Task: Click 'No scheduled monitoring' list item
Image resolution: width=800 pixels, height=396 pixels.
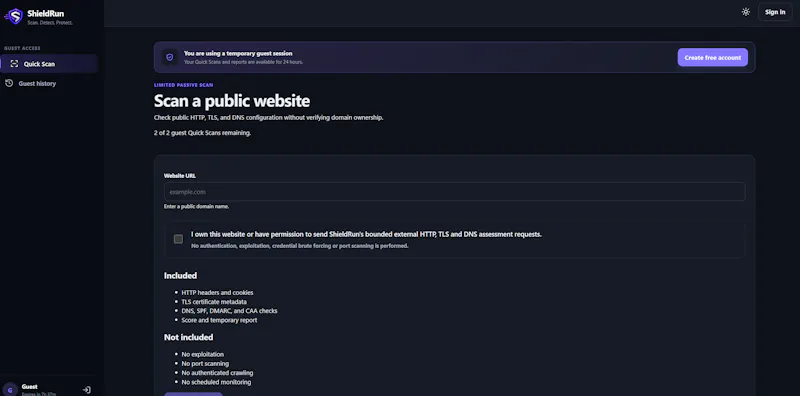Action: tap(216, 382)
